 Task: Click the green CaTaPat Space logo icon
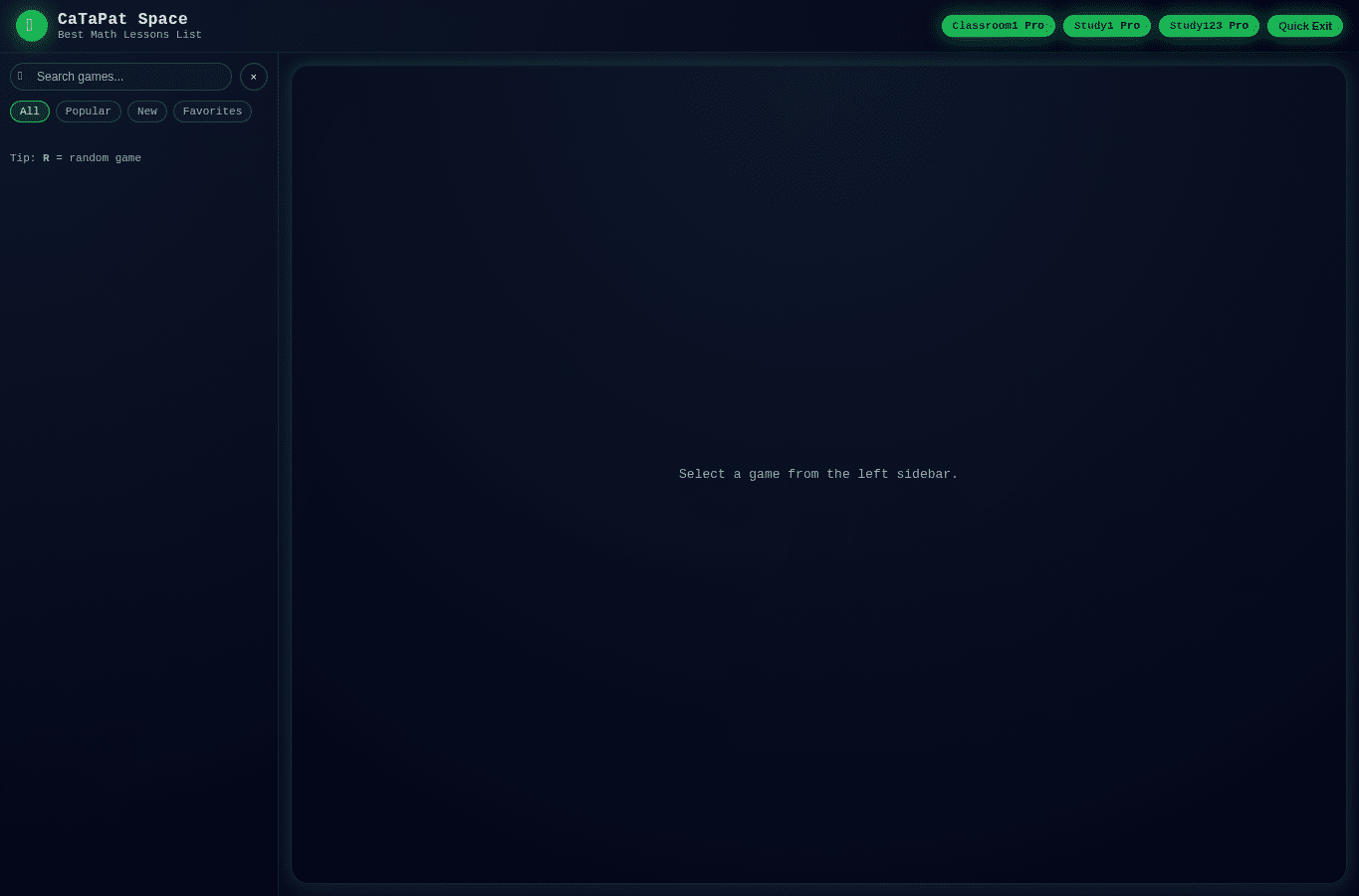[32, 26]
